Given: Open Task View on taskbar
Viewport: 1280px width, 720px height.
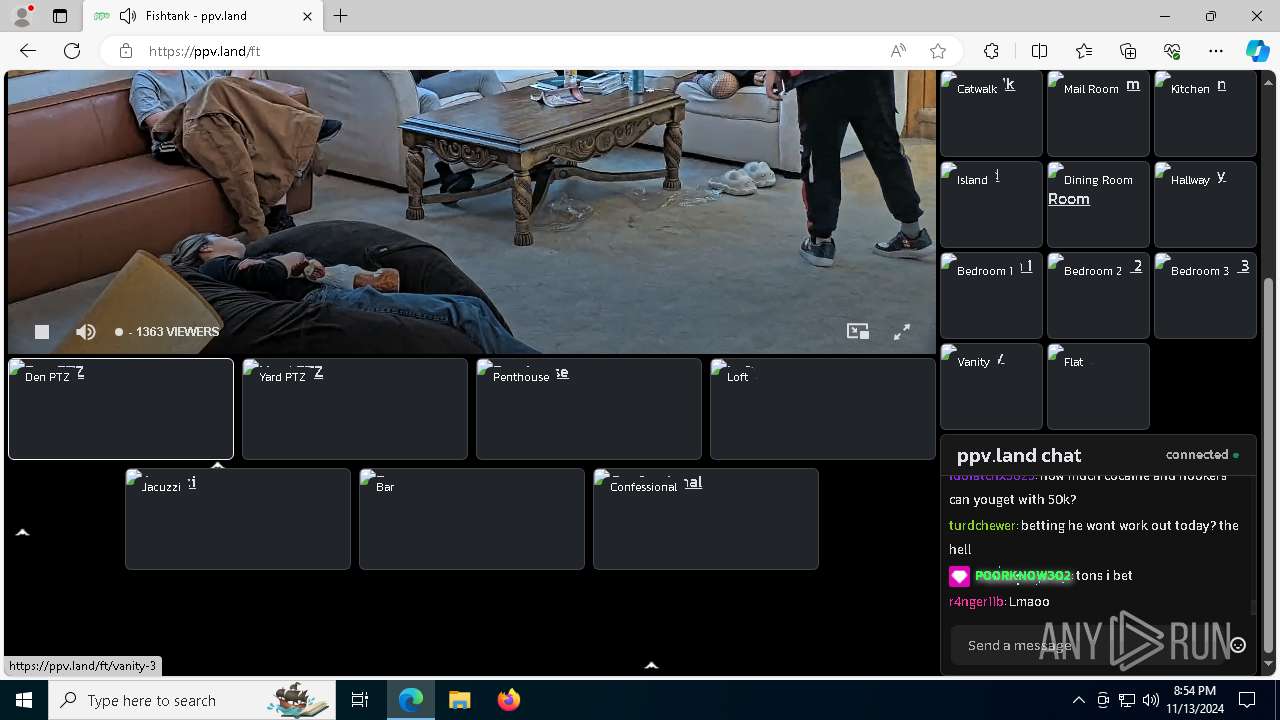Looking at the screenshot, I should coord(360,700).
